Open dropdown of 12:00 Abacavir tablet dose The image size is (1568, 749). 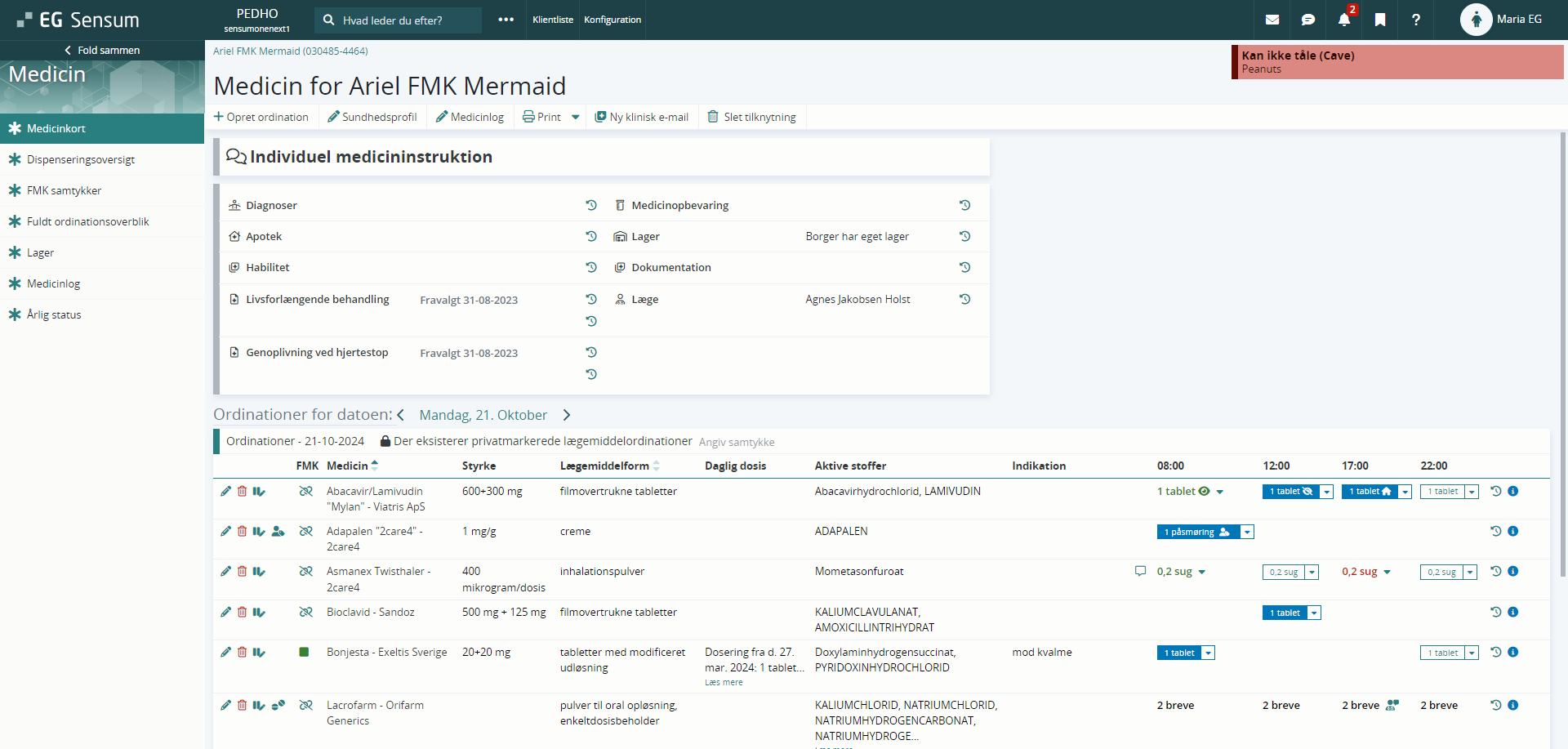coord(1327,492)
